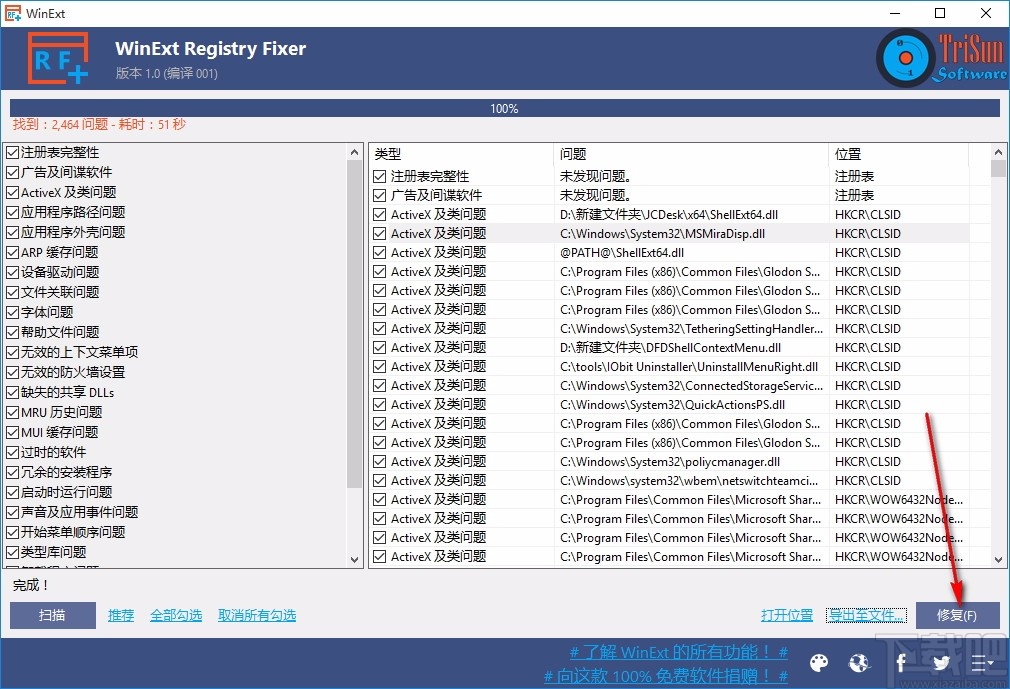Open the Facebook page icon
Screen dimensions: 1010x689
point(900,663)
